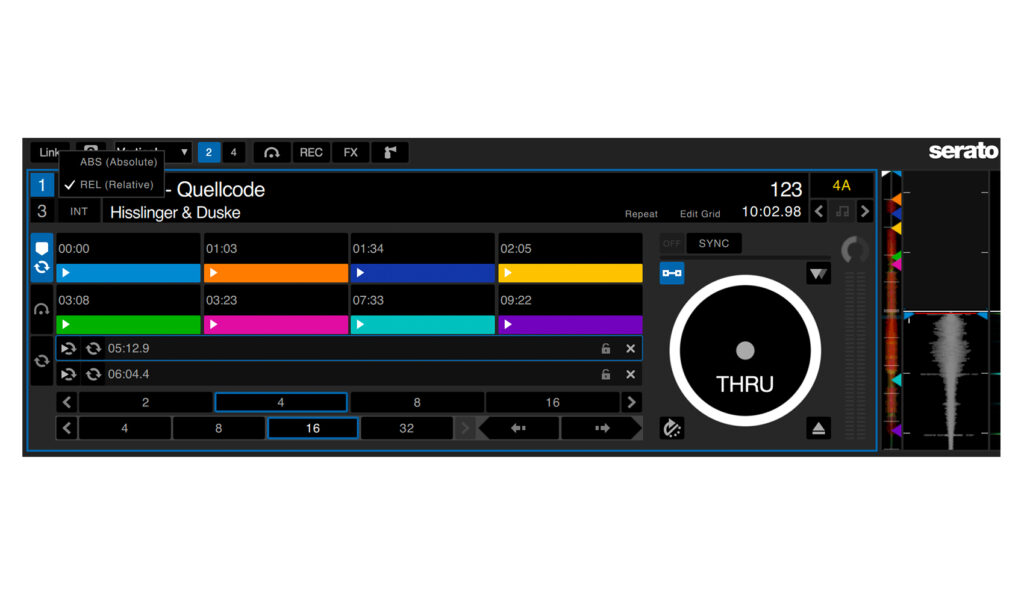Click the 4A key display

[841, 185]
